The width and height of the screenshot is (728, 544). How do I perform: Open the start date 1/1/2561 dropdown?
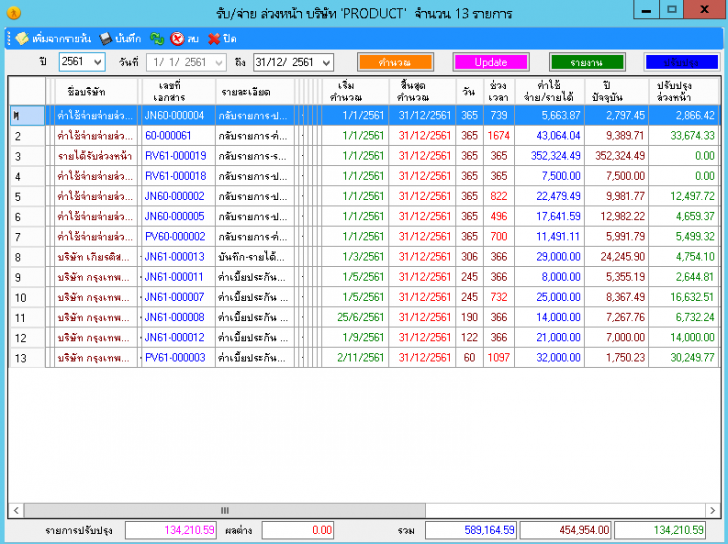219,62
